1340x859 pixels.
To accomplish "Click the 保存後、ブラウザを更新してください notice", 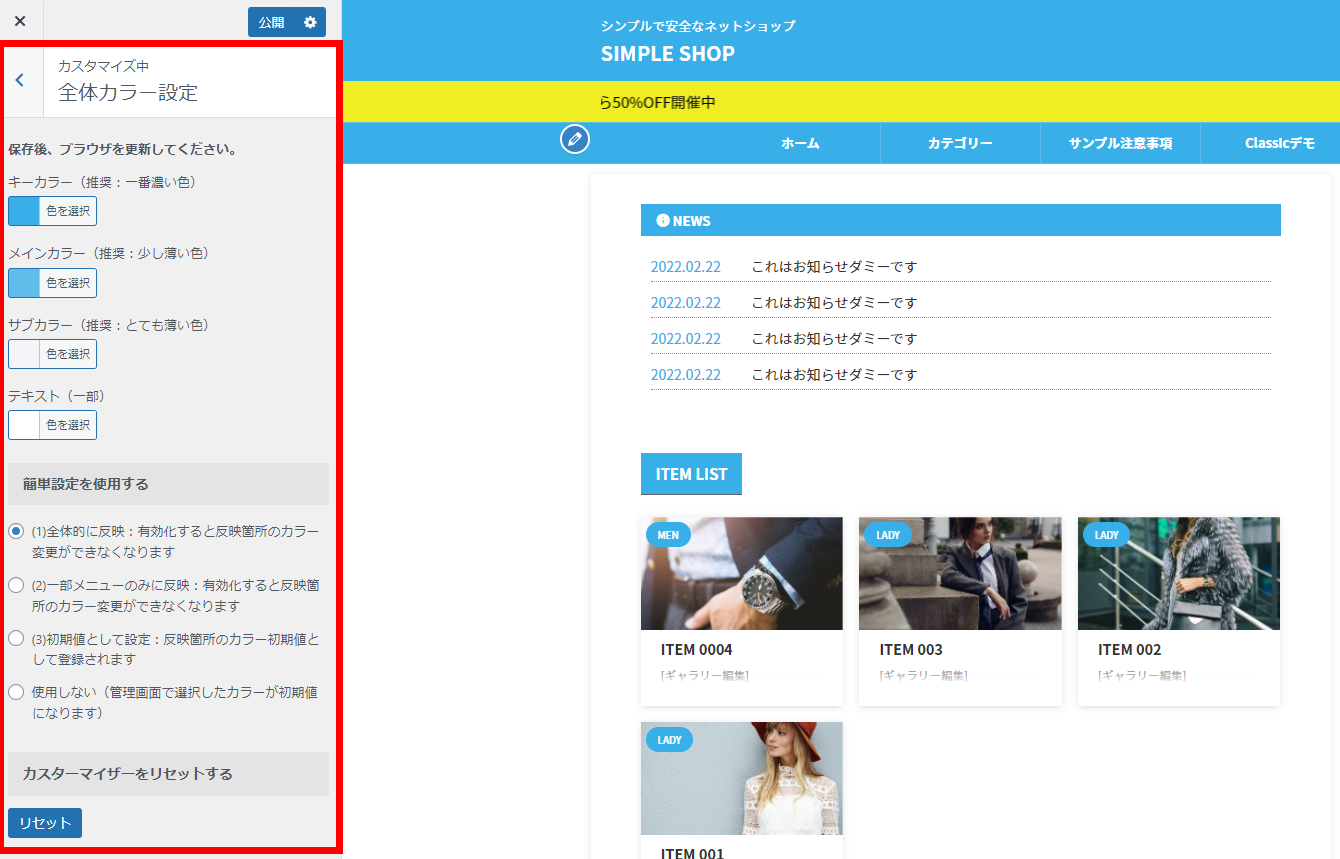I will 123,150.
